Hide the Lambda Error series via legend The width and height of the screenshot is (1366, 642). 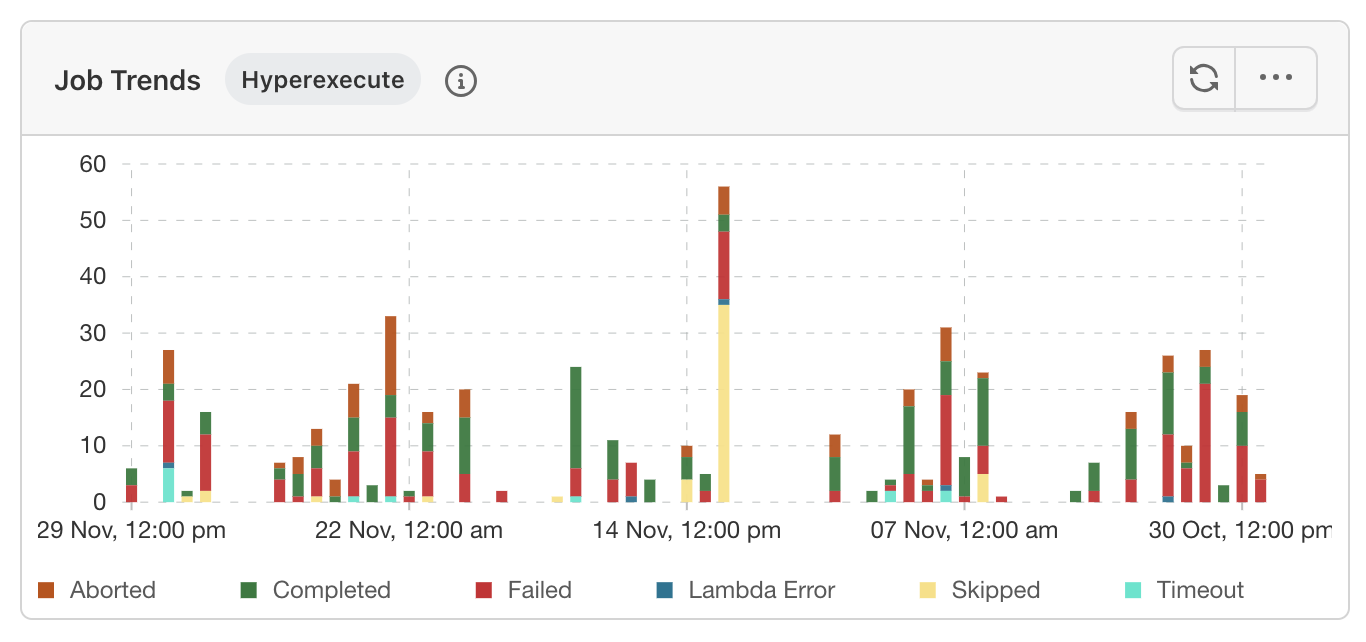(761, 590)
